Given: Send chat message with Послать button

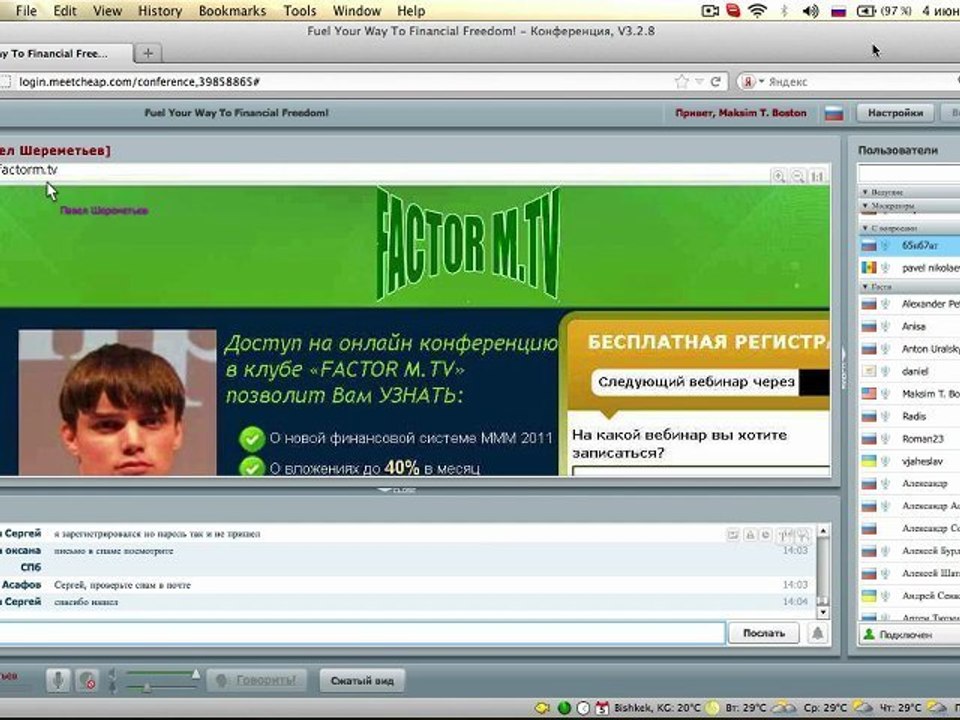Looking at the screenshot, I should coord(763,633).
